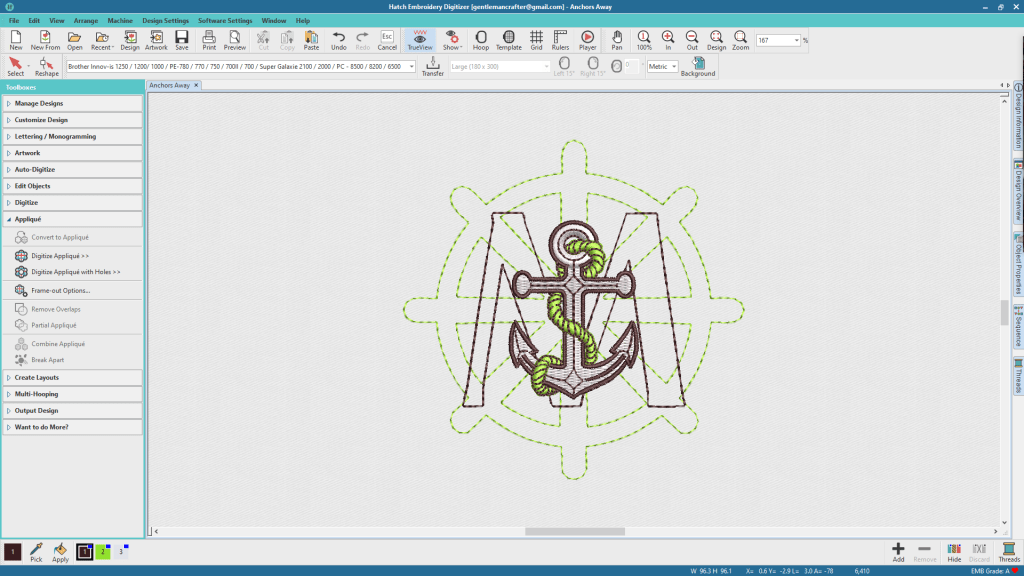This screenshot has width=1024, height=576.
Task: Click the Threads icon at bottom right
Action: 1009,552
